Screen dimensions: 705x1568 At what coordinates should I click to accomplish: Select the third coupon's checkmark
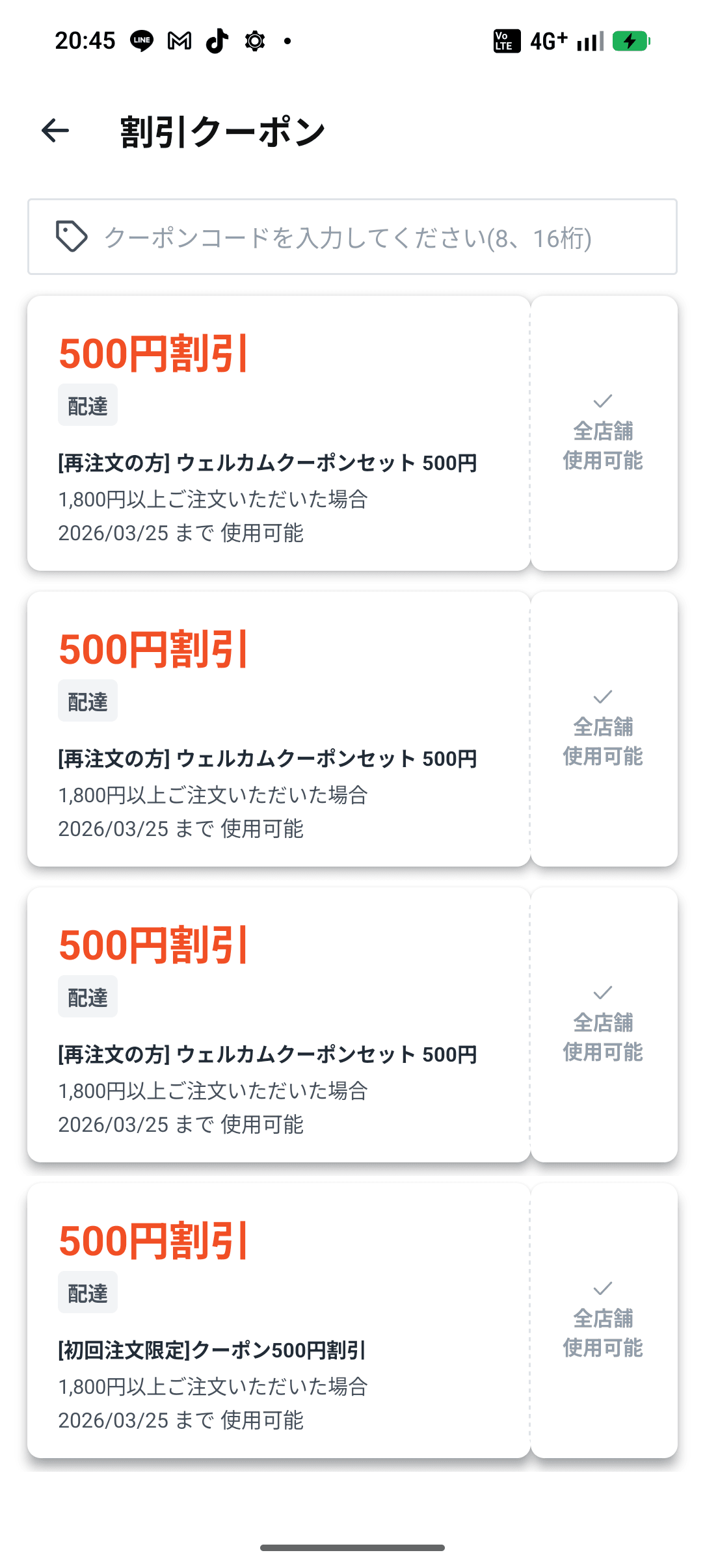pos(603,992)
